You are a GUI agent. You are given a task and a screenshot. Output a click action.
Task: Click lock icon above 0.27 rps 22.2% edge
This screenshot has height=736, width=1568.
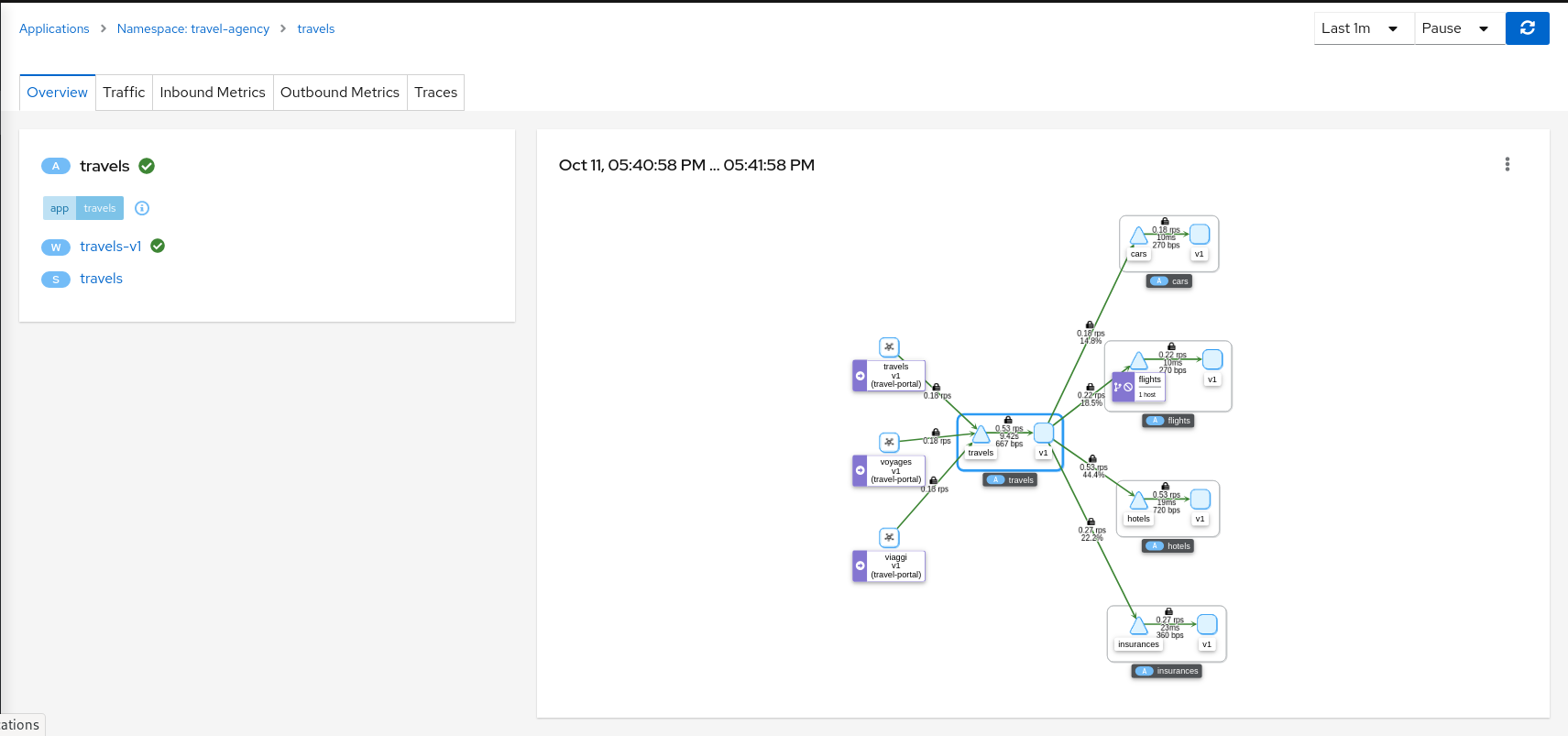coord(1091,522)
